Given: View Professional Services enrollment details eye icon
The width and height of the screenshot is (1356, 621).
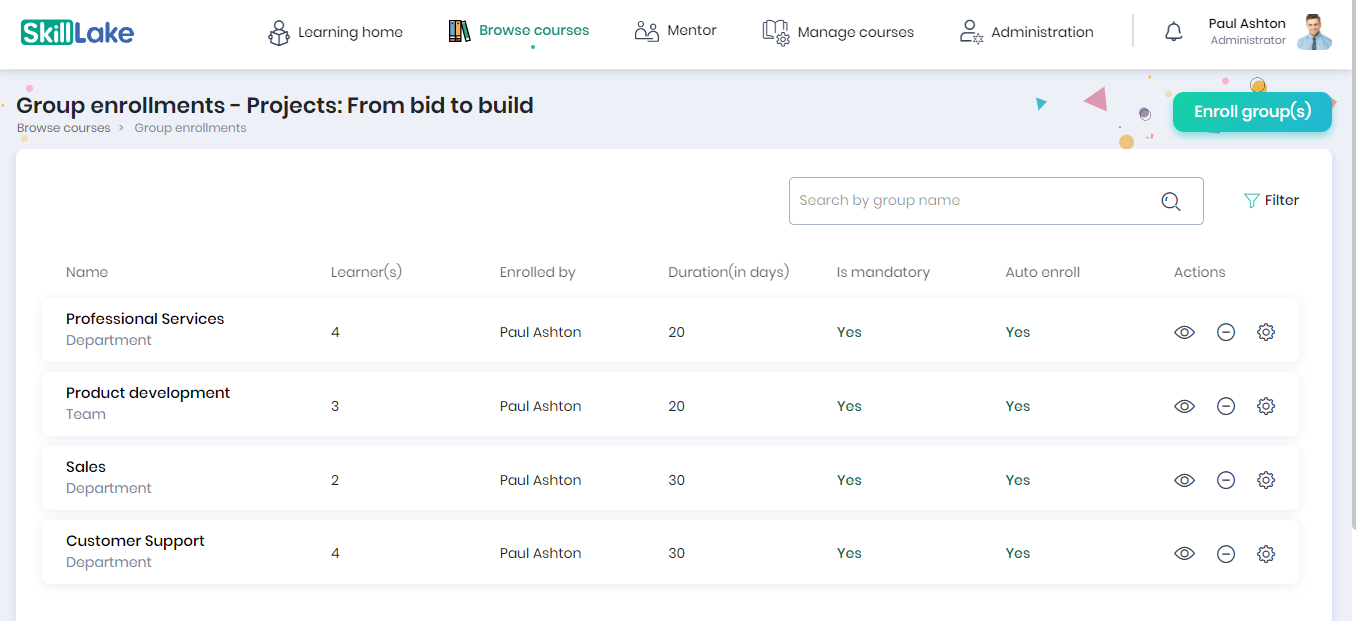Looking at the screenshot, I should [x=1185, y=332].
